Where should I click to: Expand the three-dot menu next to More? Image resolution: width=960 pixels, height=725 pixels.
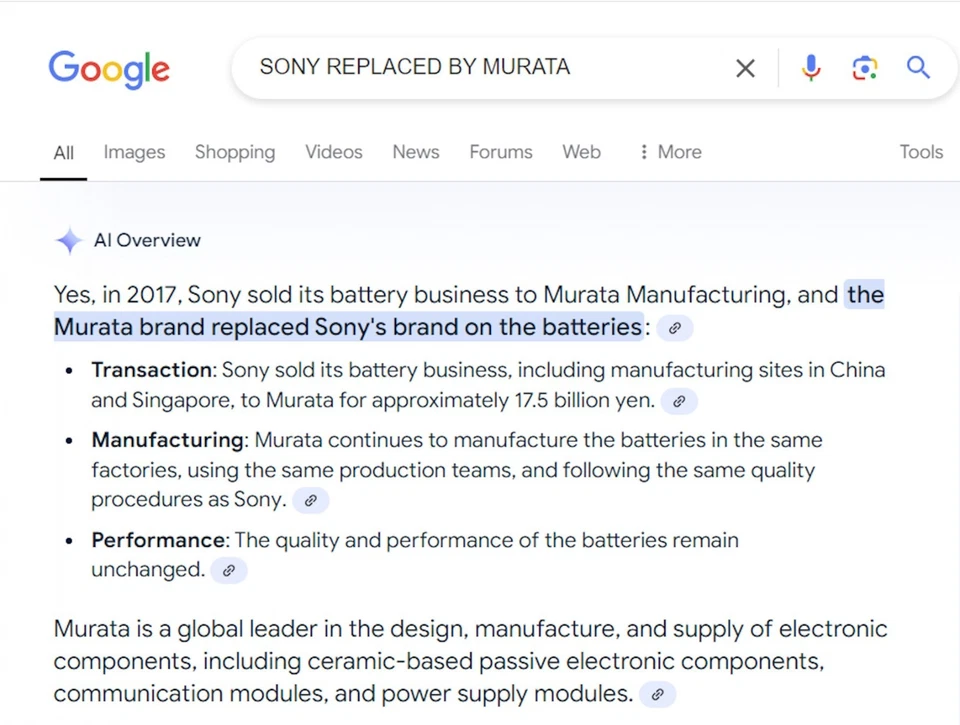click(x=645, y=152)
